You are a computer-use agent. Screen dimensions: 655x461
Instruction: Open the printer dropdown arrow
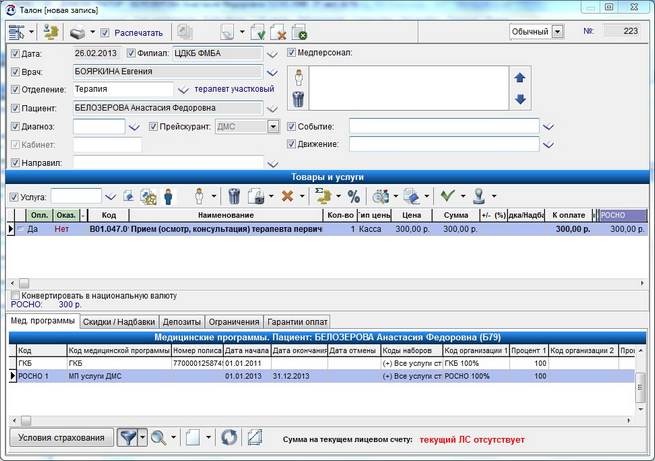tap(93, 32)
